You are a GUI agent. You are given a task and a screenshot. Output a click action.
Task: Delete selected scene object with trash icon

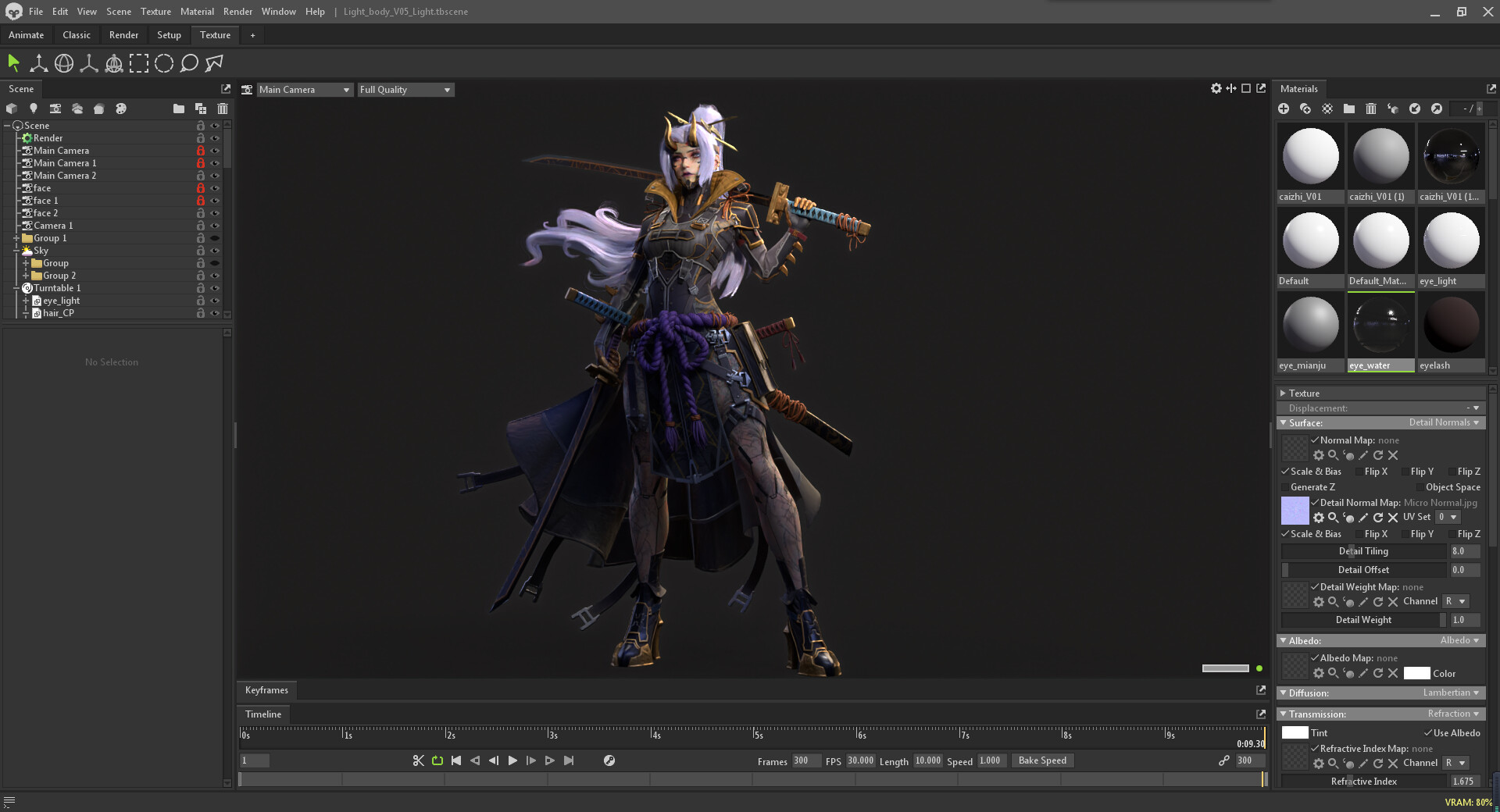click(x=223, y=109)
